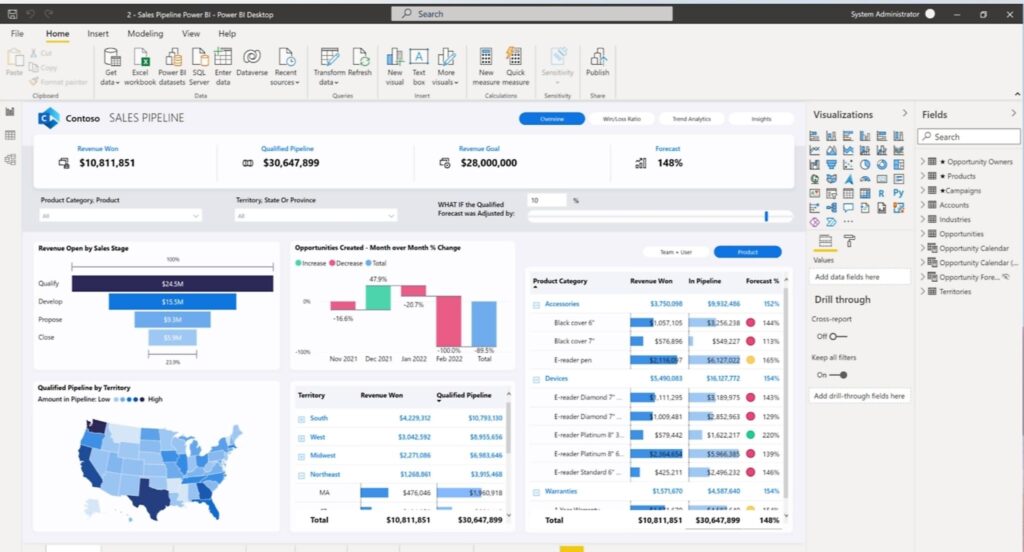The width and height of the screenshot is (1024, 552).
Task: Toggle the Keep all filters switch
Action: (838, 375)
